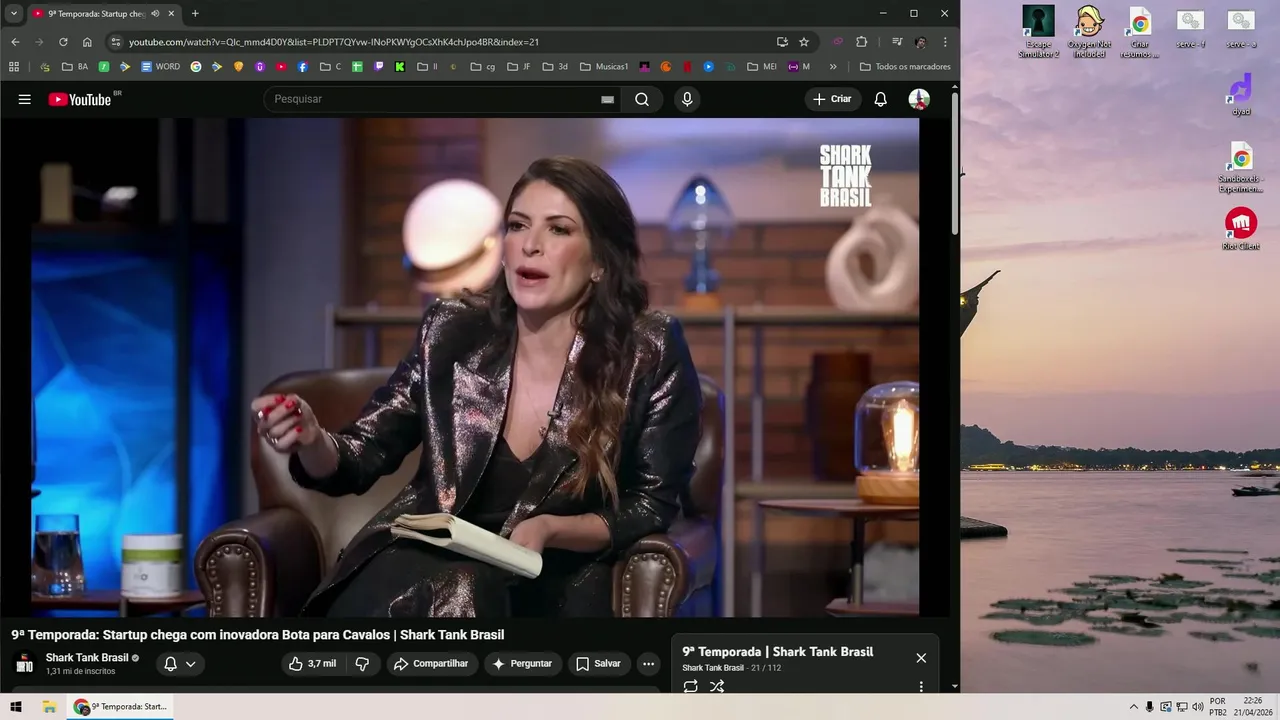The height and width of the screenshot is (720, 1280).
Task: Show hidden system tray icons
Action: 1133,707
